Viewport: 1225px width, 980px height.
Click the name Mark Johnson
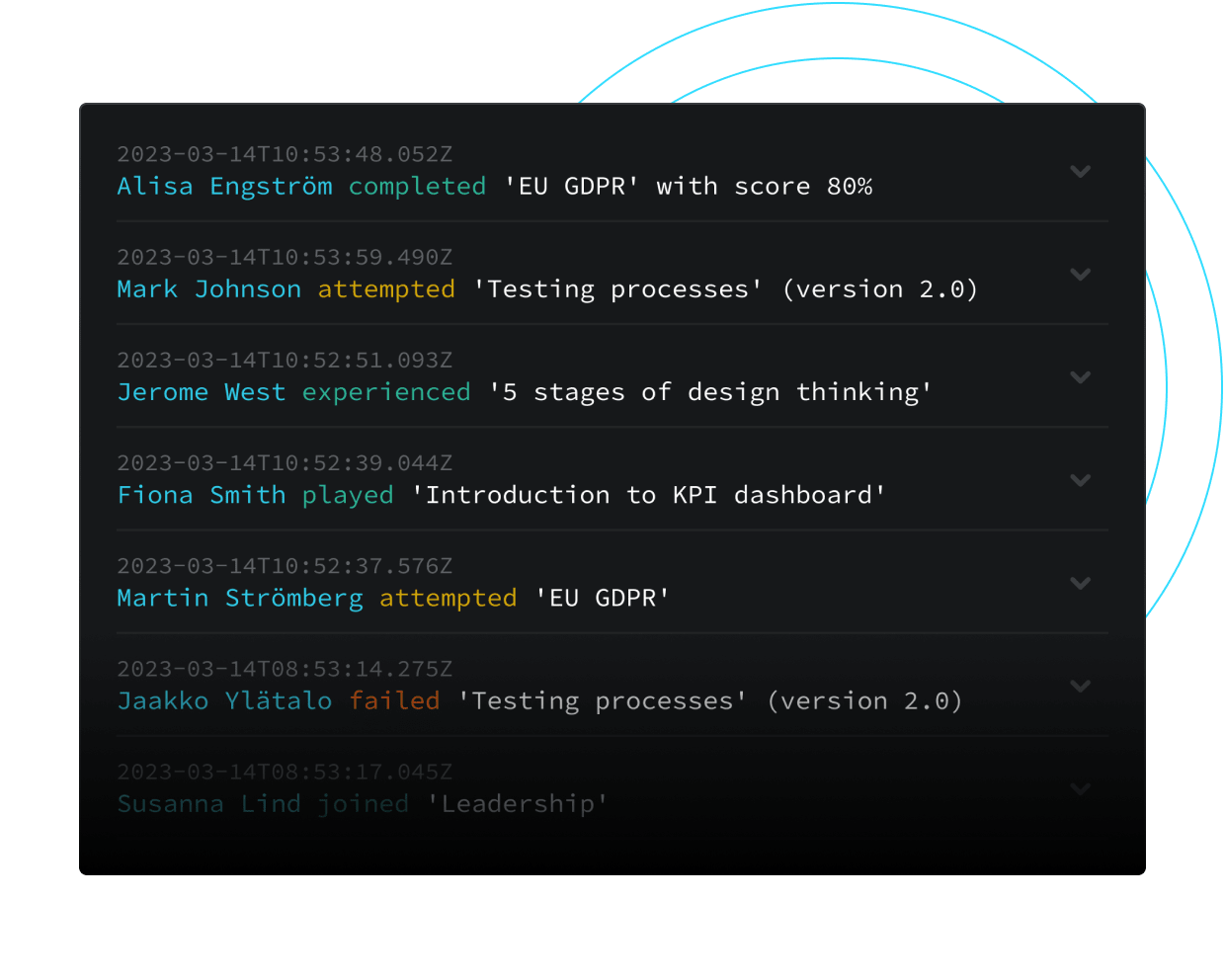208,289
